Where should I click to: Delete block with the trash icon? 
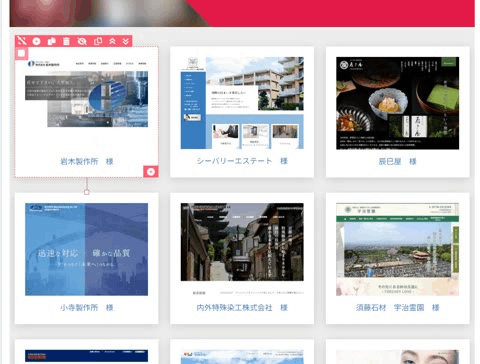click(x=66, y=41)
